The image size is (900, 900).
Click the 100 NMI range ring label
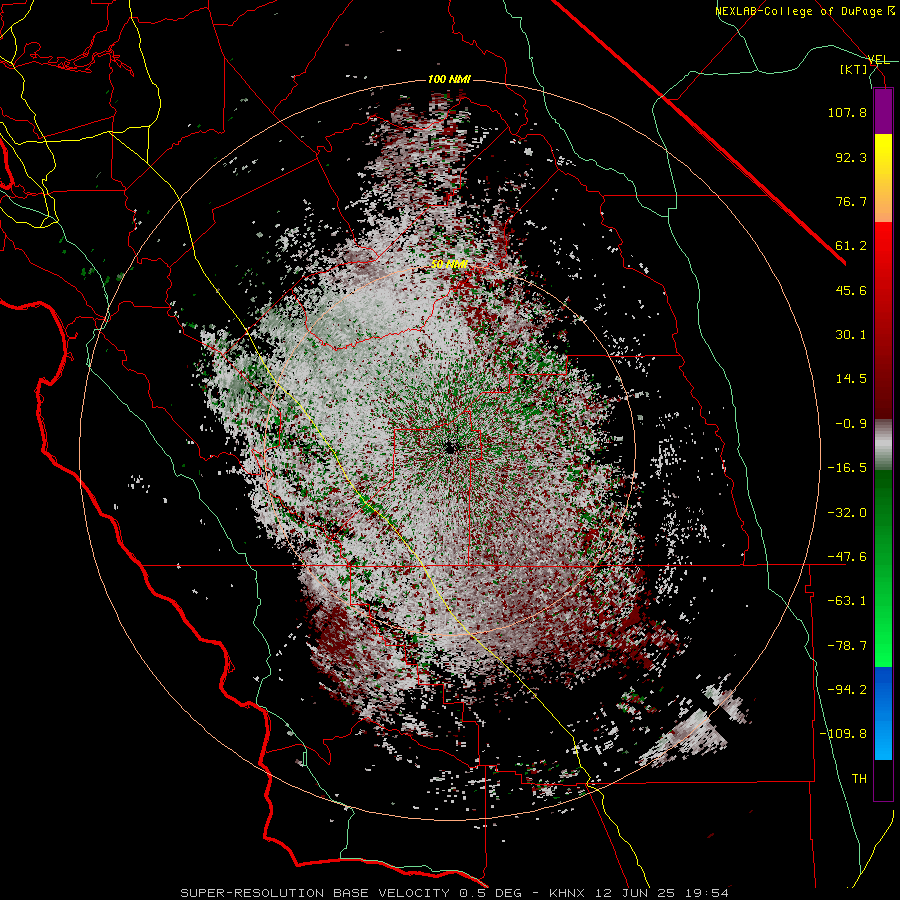449,79
